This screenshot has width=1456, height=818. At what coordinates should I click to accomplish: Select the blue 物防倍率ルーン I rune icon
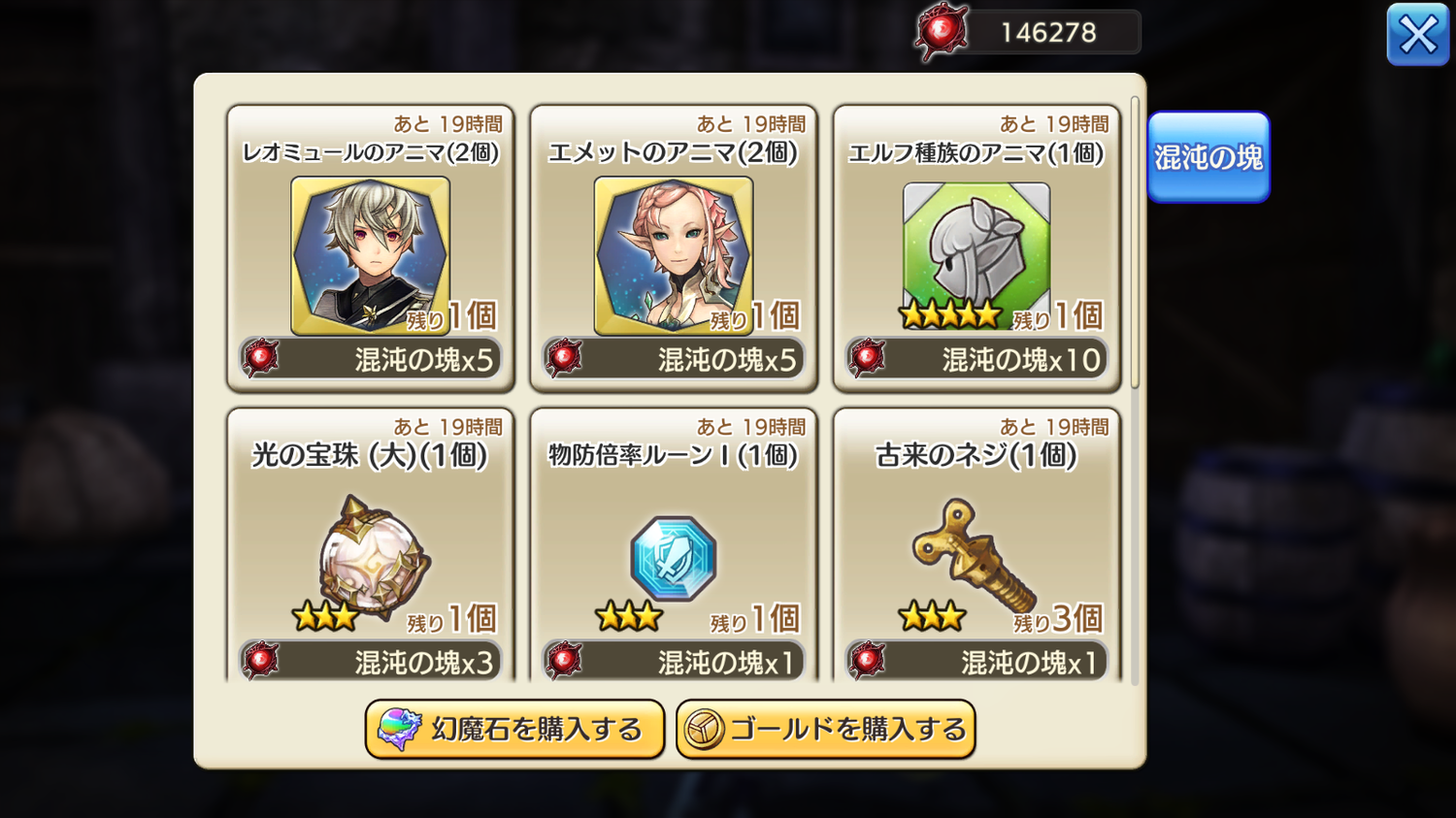(x=674, y=558)
